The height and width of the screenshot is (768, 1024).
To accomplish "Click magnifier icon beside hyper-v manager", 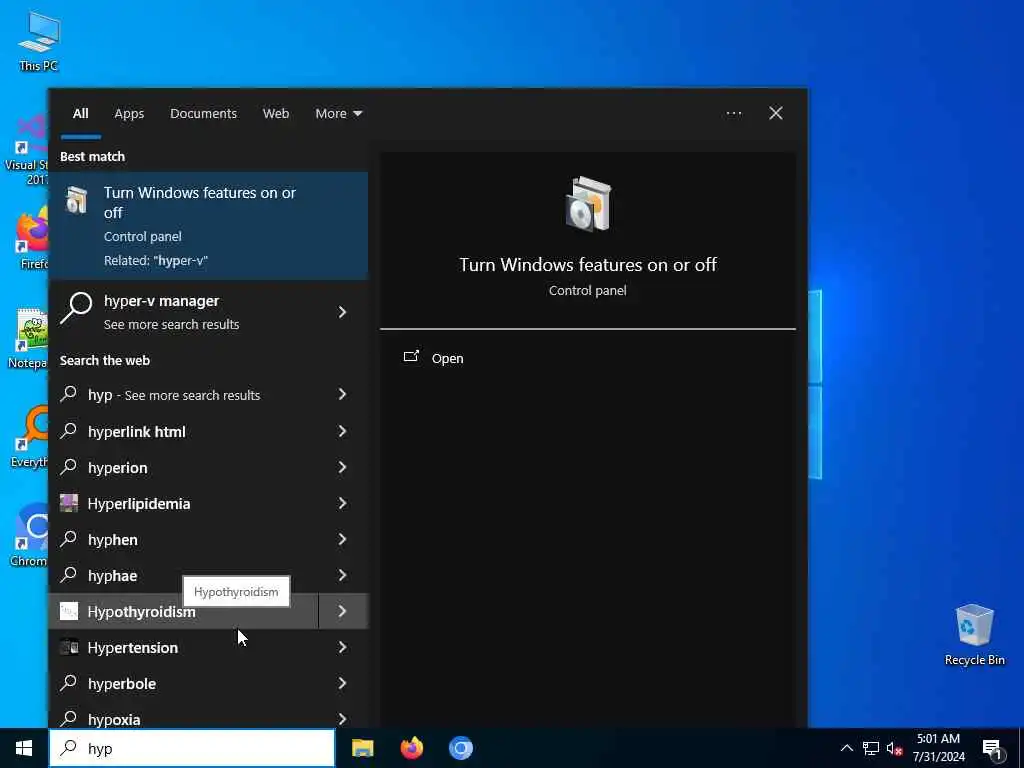I will (76, 308).
